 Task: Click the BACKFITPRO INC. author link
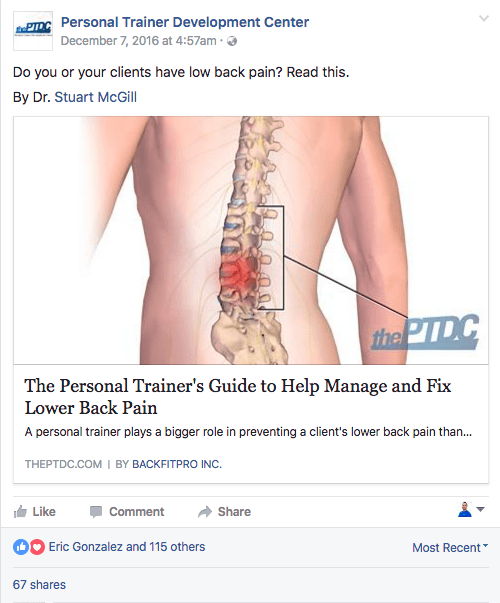point(177,464)
